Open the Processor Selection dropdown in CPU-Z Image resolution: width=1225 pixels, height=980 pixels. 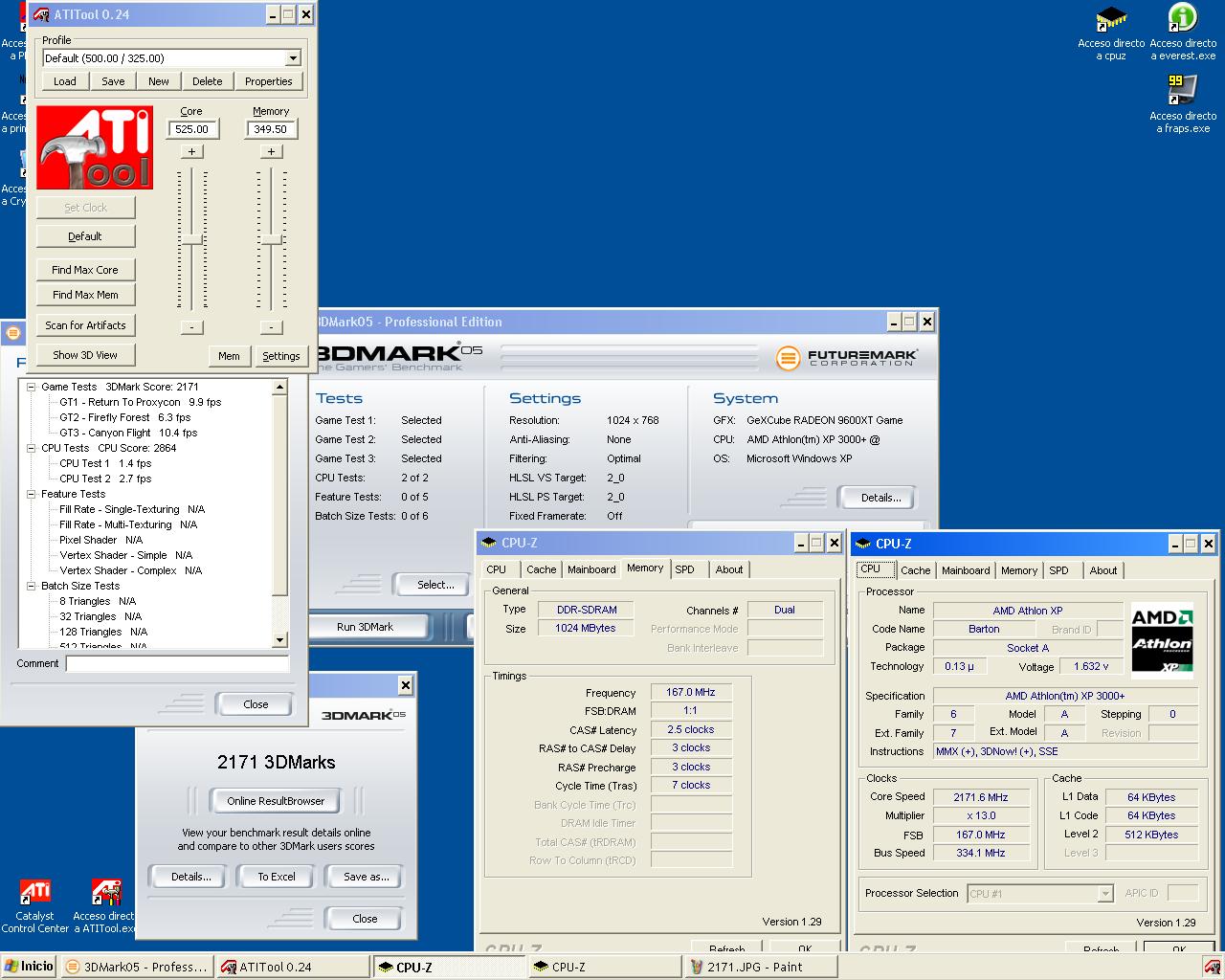click(x=1105, y=894)
